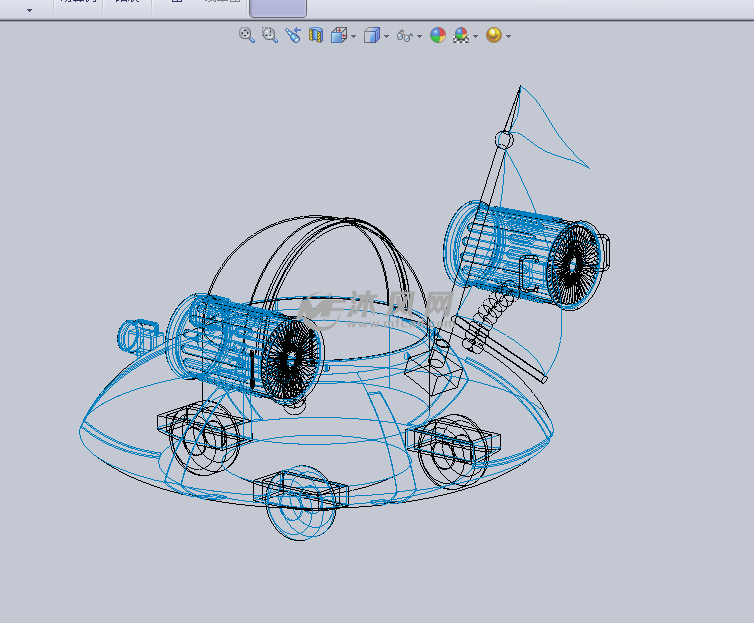Click the View Orientation cube icon
754x623 pixels.
338,35
